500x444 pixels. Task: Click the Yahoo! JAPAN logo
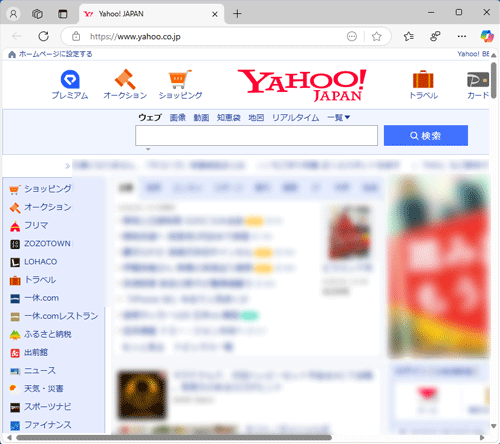302,85
